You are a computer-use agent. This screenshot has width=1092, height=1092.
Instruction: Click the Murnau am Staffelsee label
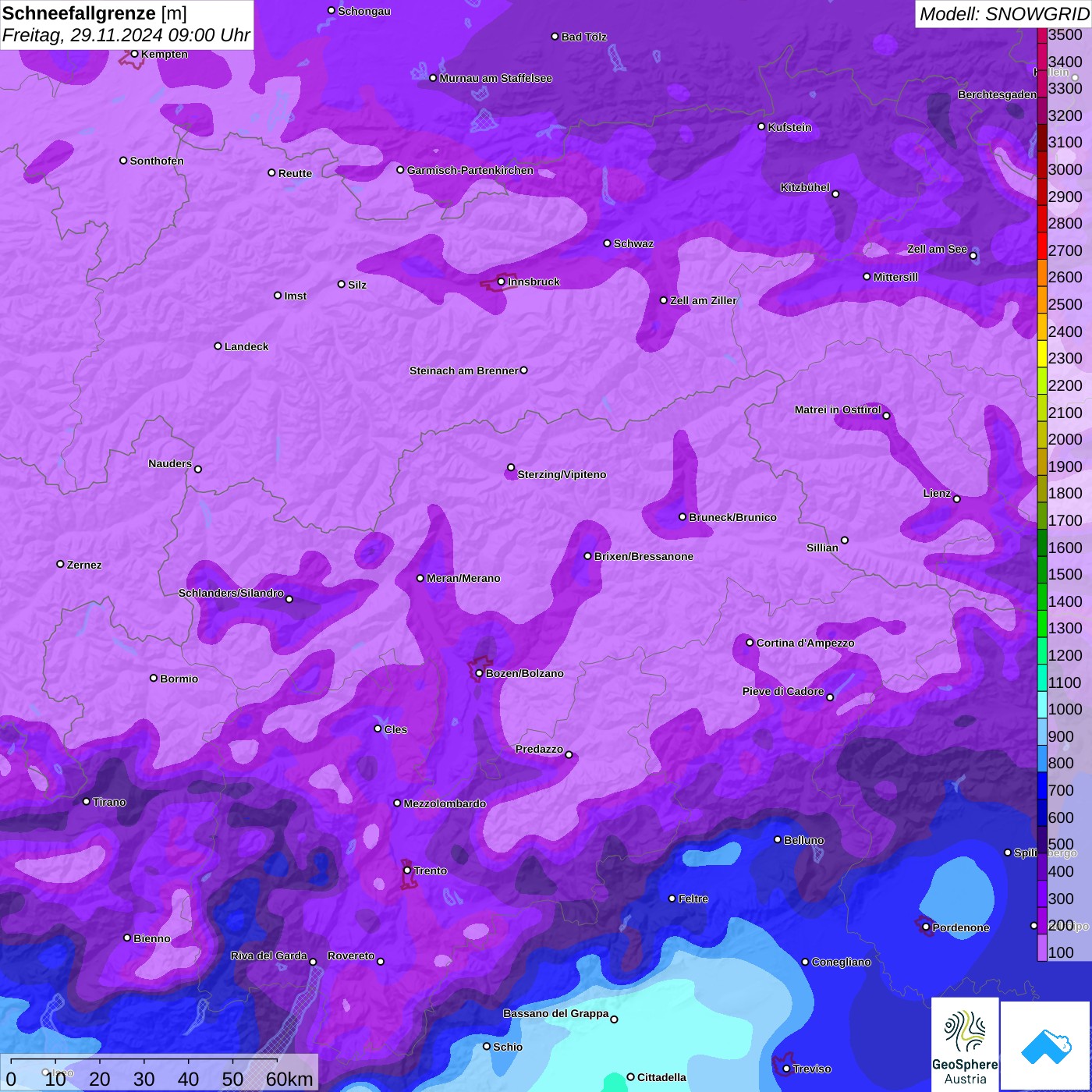(x=496, y=78)
